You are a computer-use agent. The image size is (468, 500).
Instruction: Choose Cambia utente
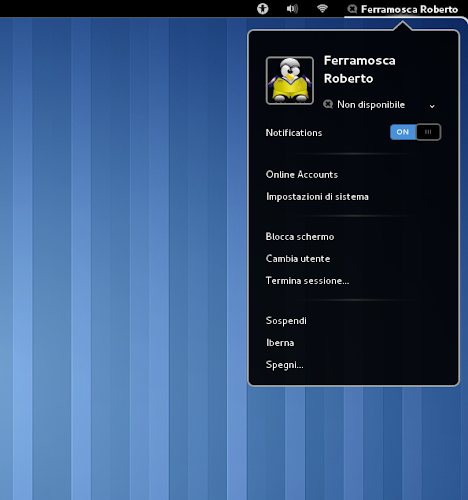[298, 259]
